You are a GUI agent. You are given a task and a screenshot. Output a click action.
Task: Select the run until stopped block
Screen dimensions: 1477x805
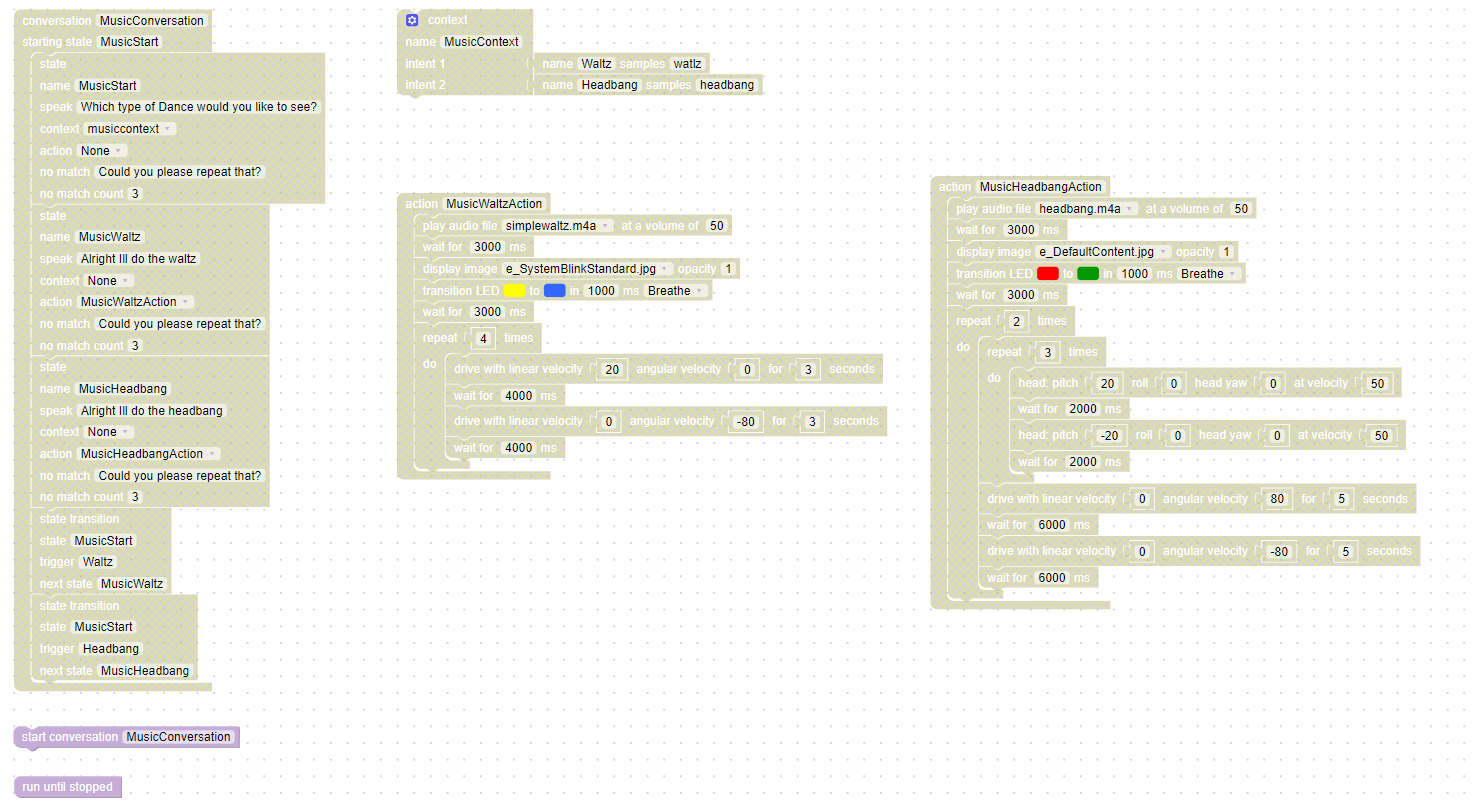point(67,787)
